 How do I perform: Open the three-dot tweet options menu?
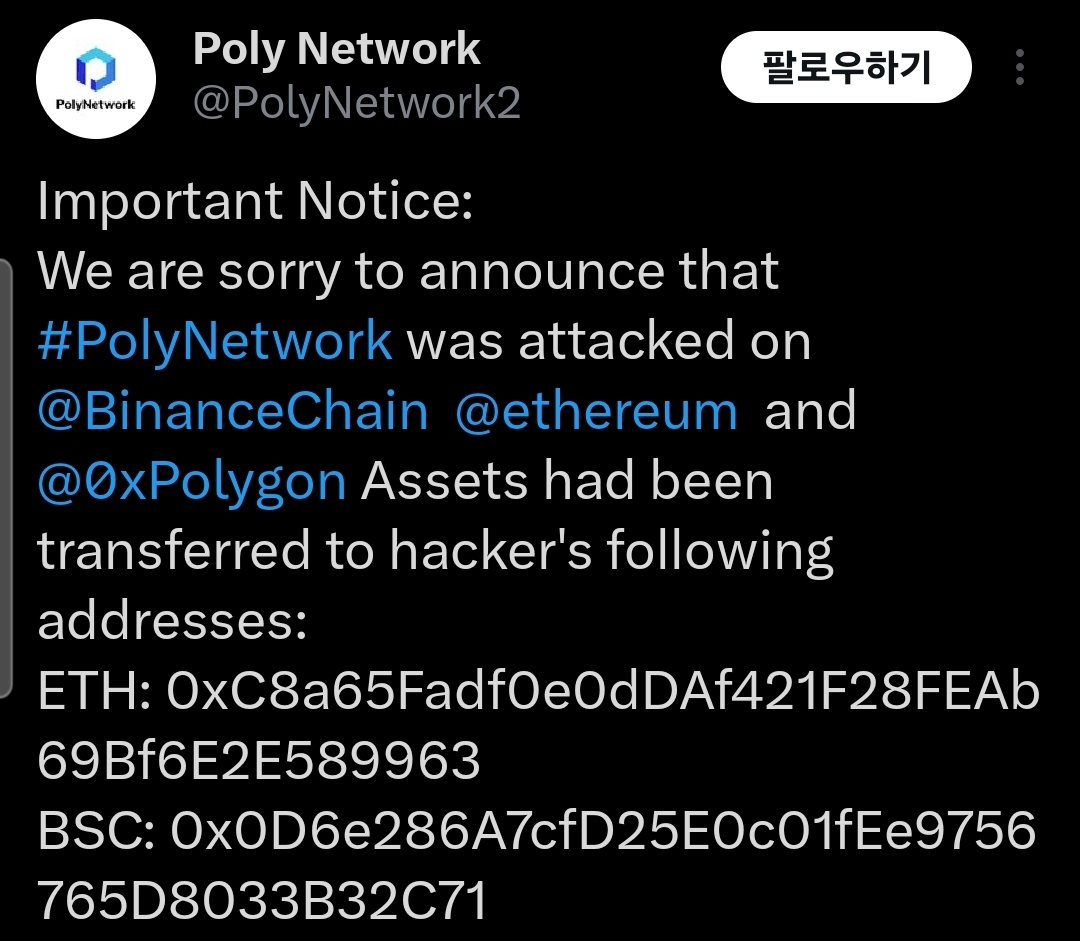1020,67
